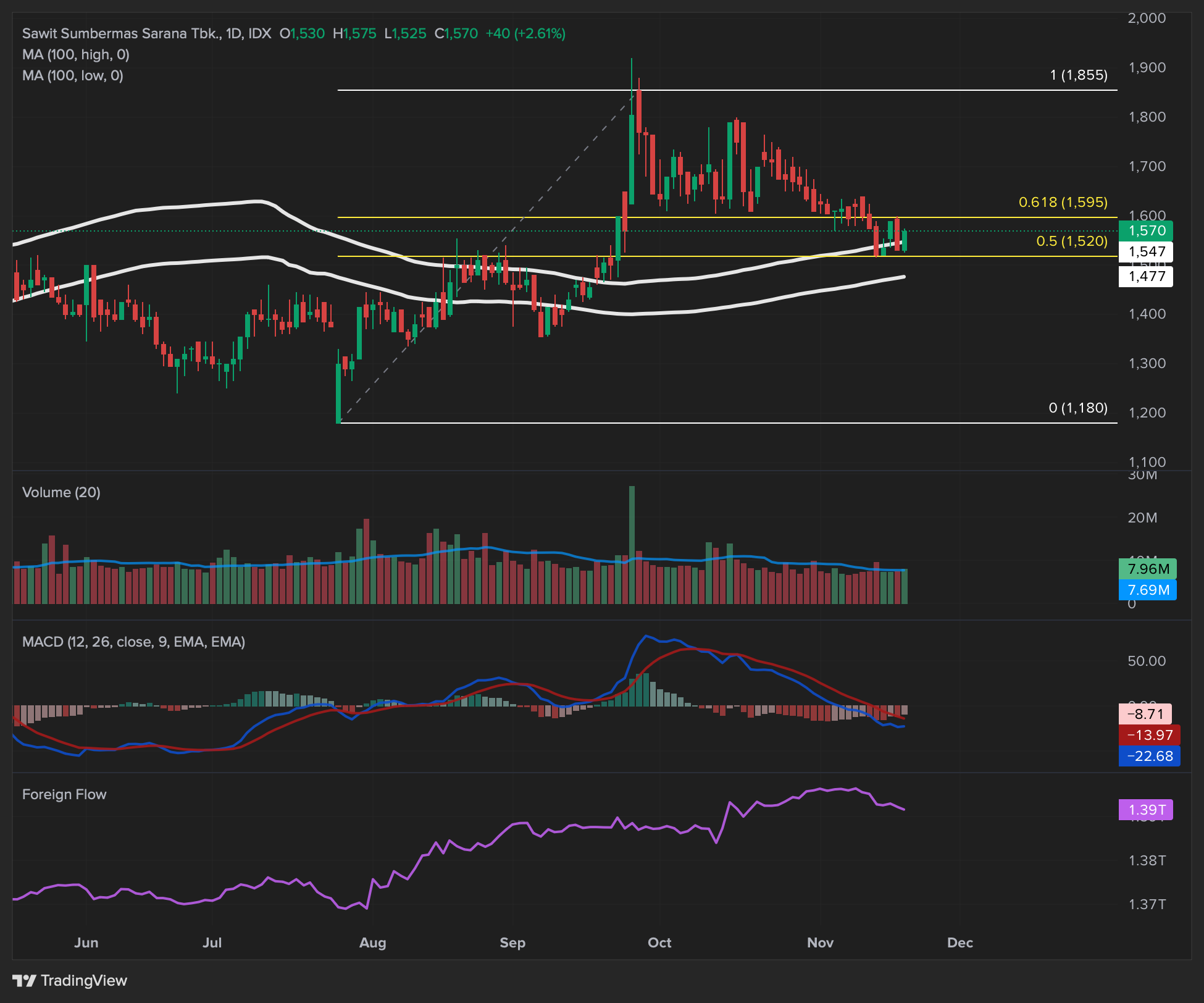The width and height of the screenshot is (1204, 1003).
Task: Open the MACD (12, 26, close, 9) legend
Action: [133, 642]
